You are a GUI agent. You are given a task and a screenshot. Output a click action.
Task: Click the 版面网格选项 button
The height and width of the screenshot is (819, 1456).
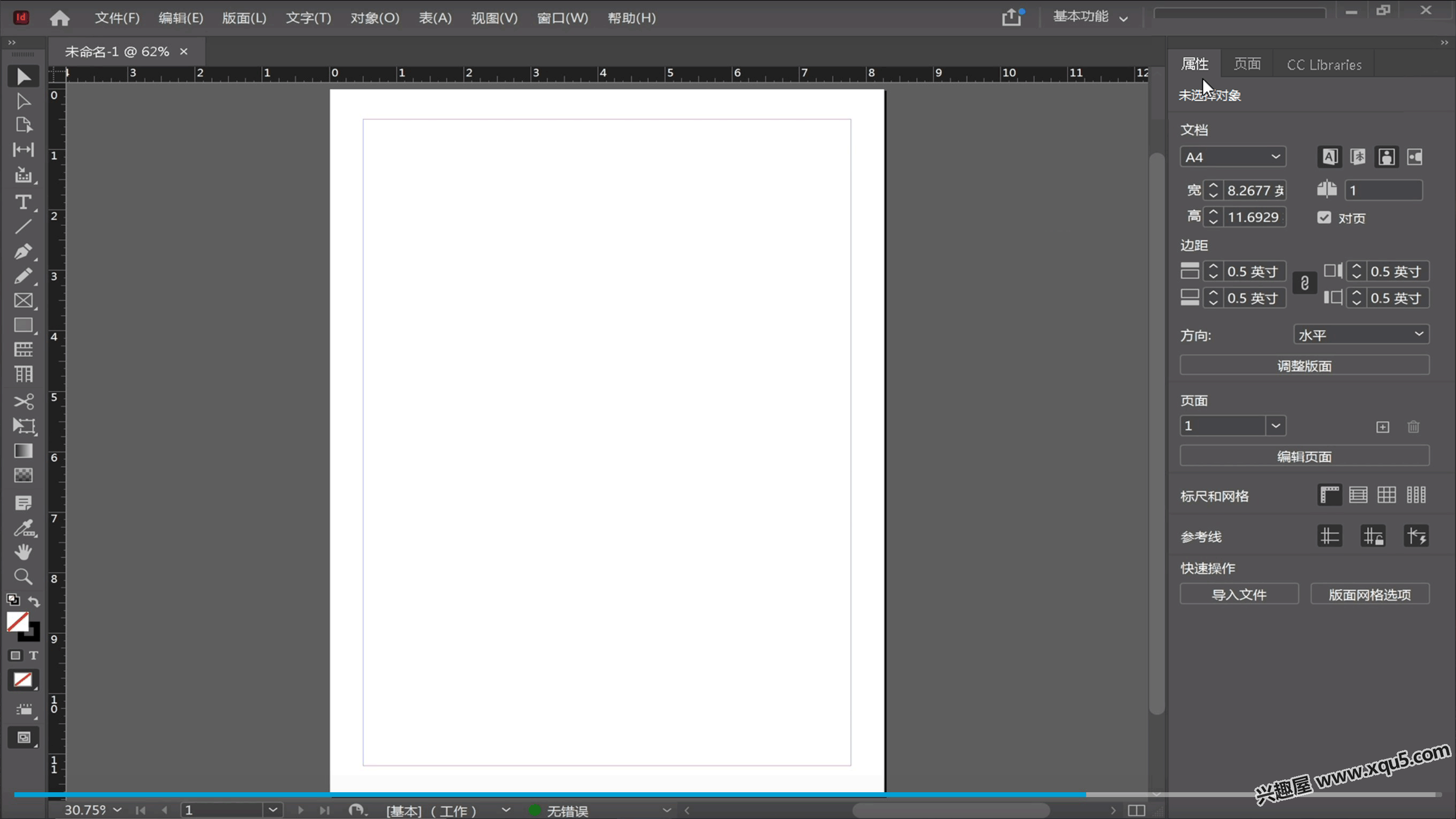pos(1369,594)
